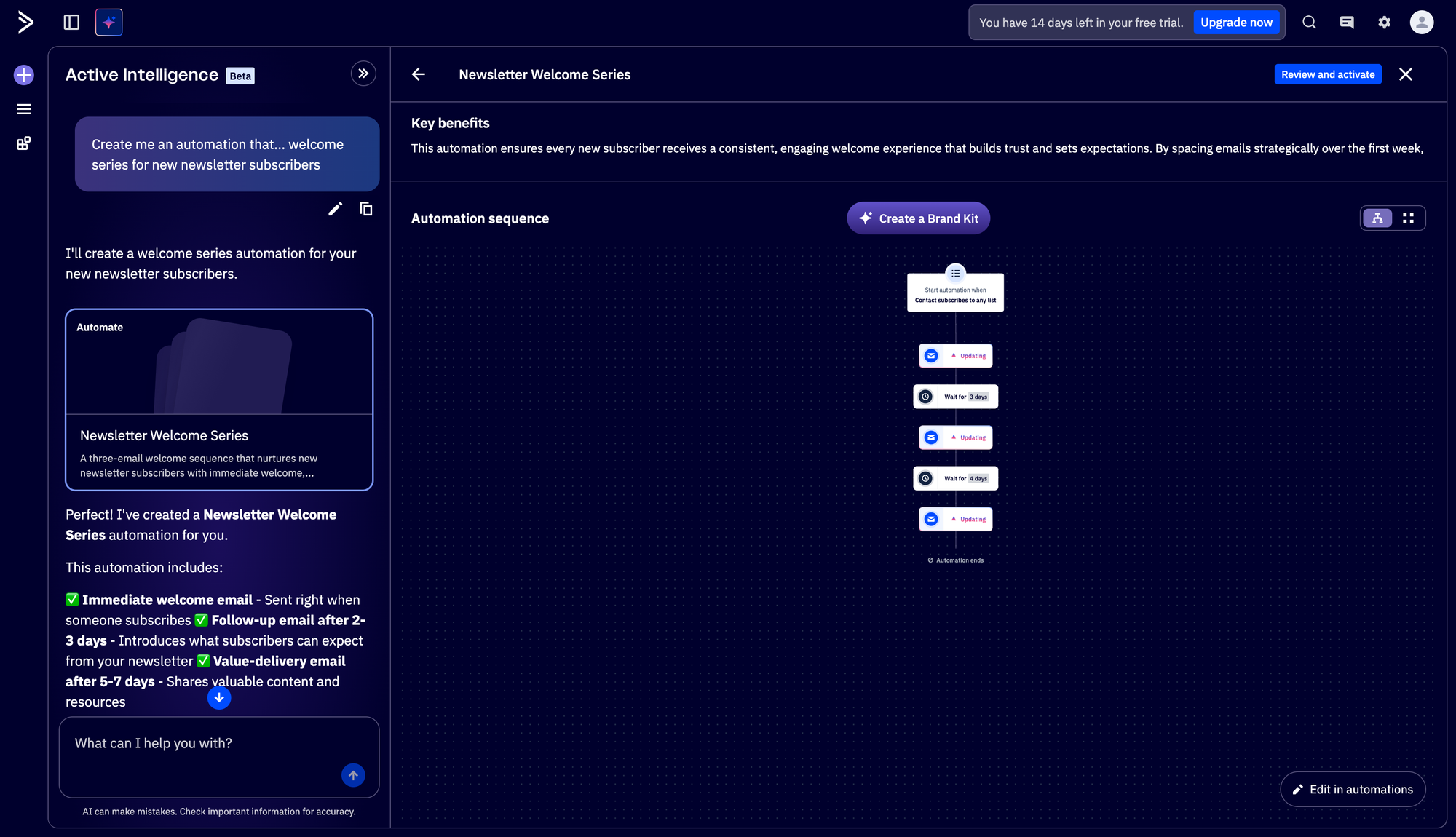Click the ActiveCampaign logo icon

(25, 23)
